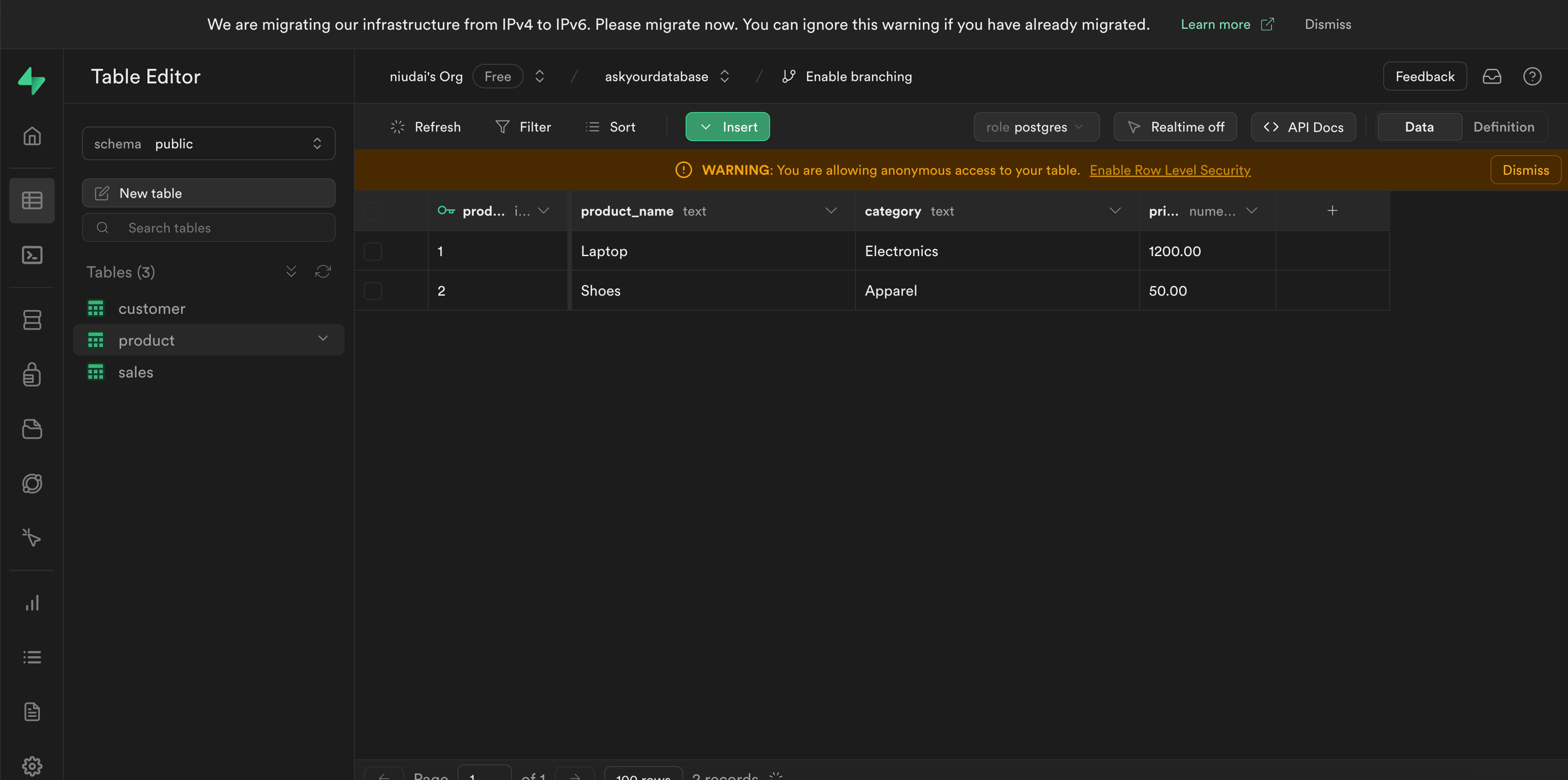The height and width of the screenshot is (780, 1568).
Task: Open the product_name column menu chevron
Action: click(830, 211)
